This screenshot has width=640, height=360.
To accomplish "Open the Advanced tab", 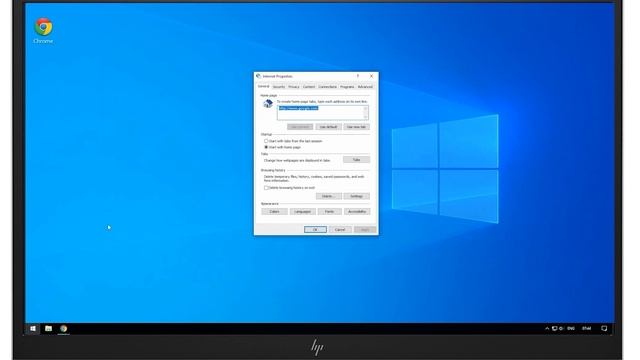I will [x=365, y=87].
